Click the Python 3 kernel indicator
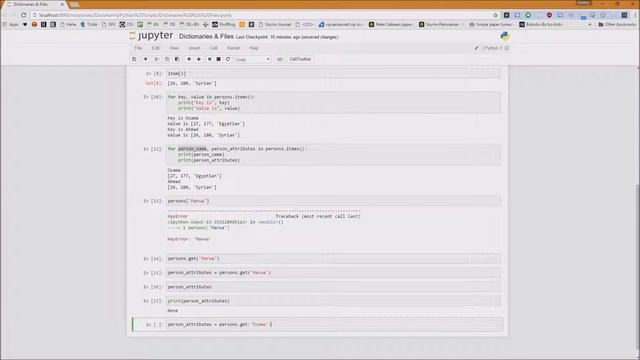The height and width of the screenshot is (360, 640). tap(496, 48)
